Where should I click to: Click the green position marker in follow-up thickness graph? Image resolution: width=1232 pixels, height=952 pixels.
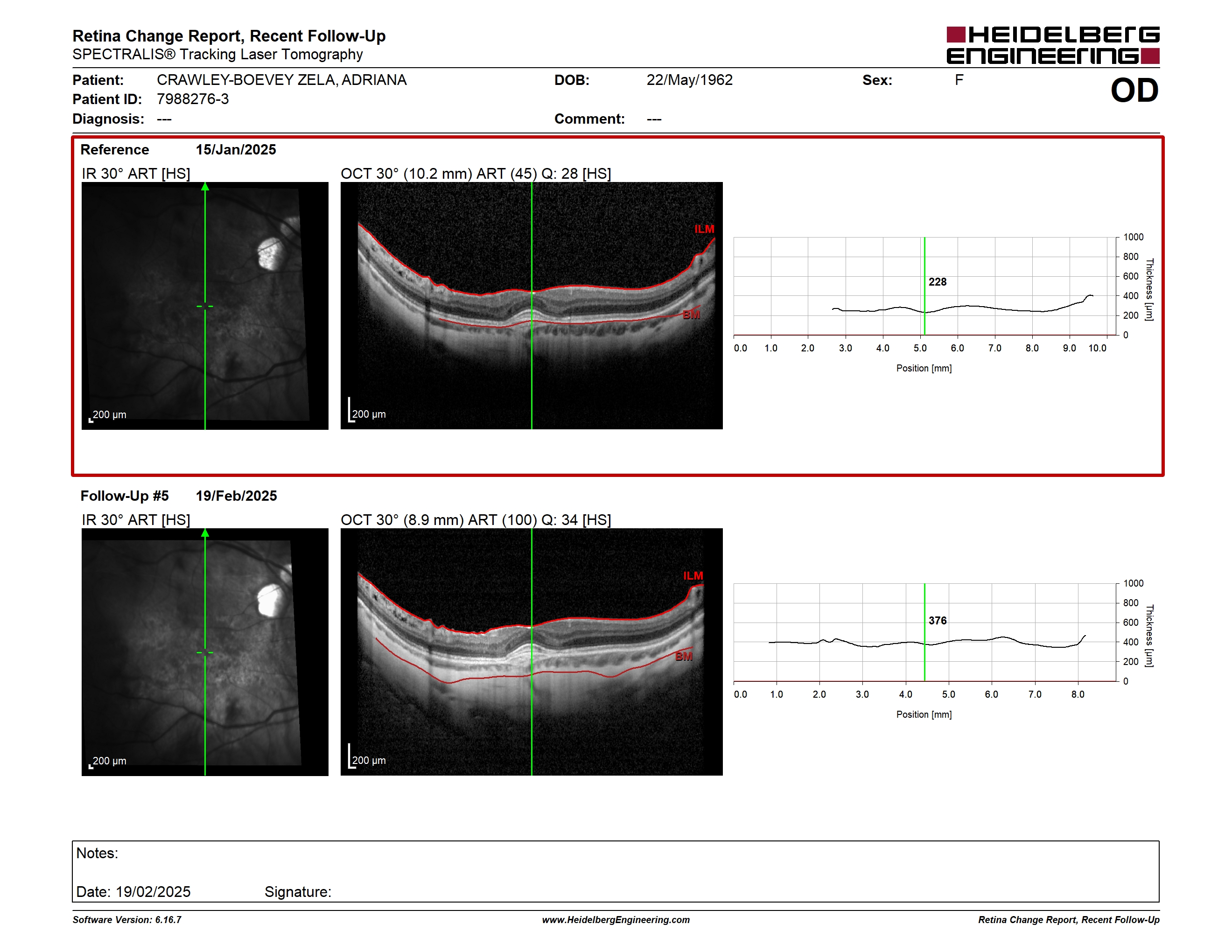click(x=924, y=632)
